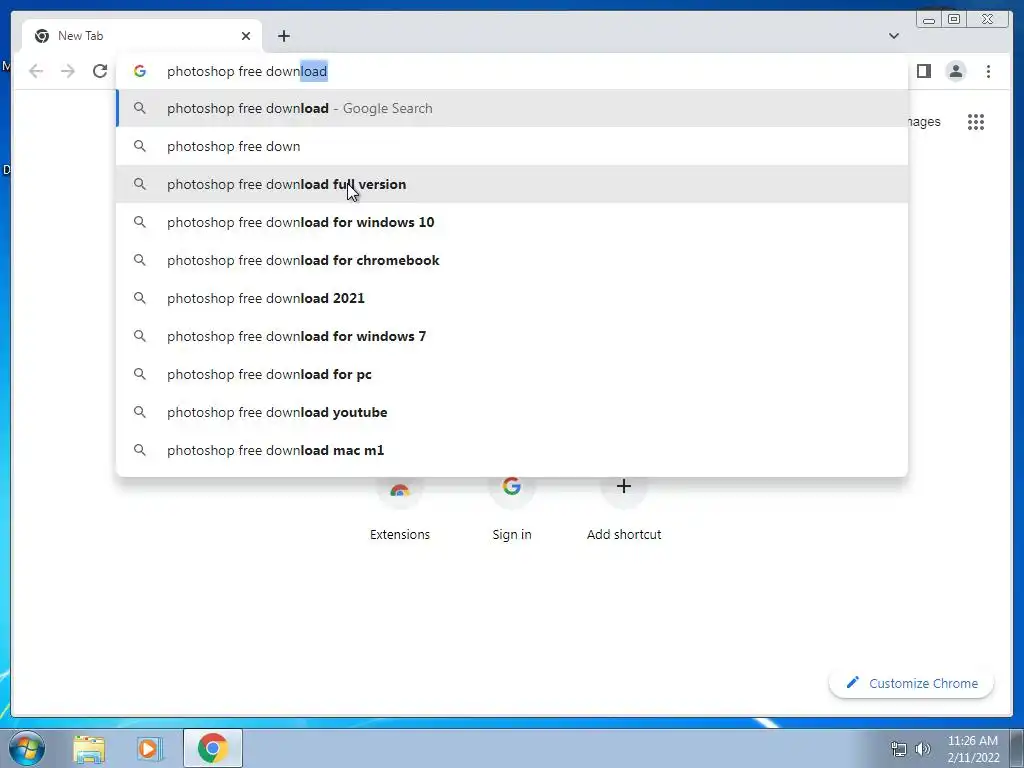This screenshot has height=768, width=1024.
Task: Open a new tab with plus button
Action: (283, 36)
